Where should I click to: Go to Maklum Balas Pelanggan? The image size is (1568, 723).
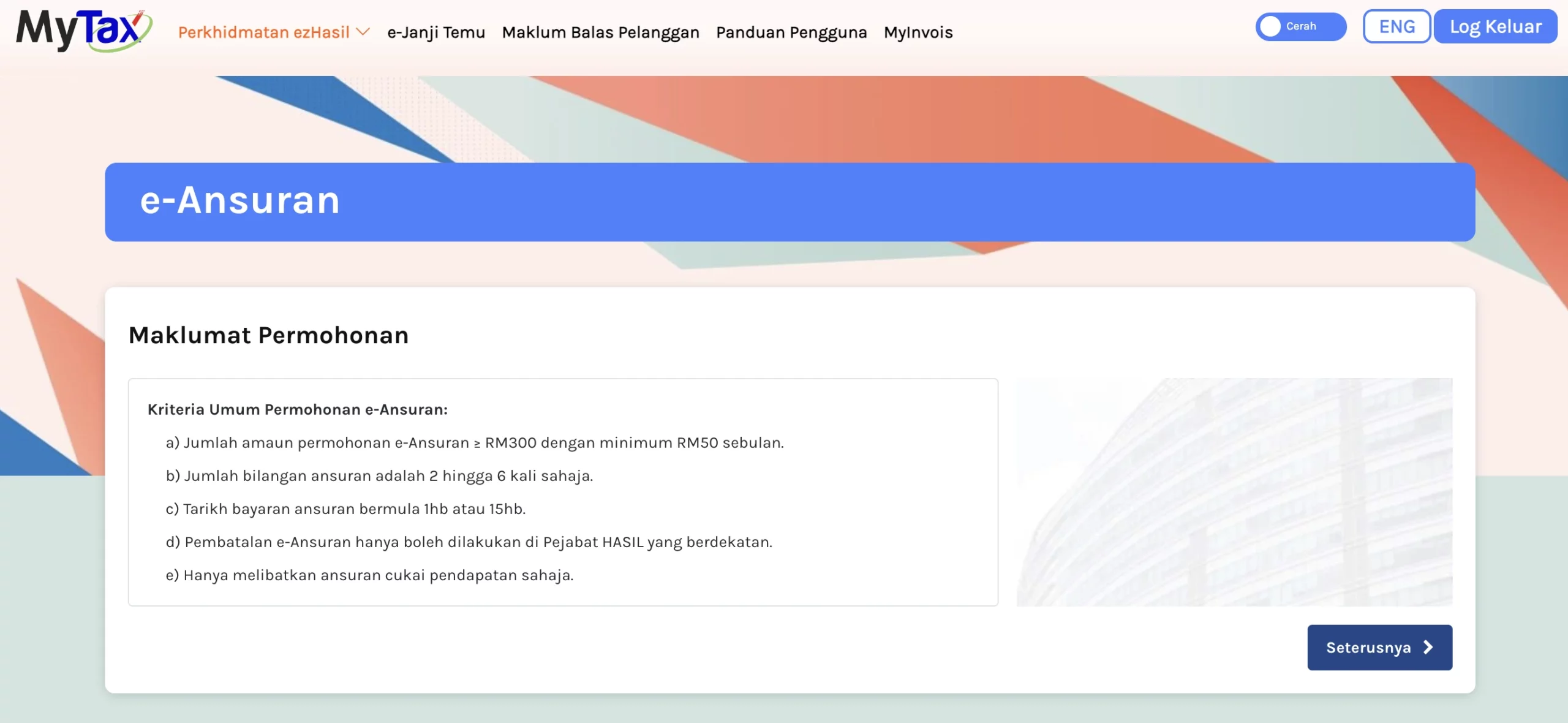[x=600, y=32]
